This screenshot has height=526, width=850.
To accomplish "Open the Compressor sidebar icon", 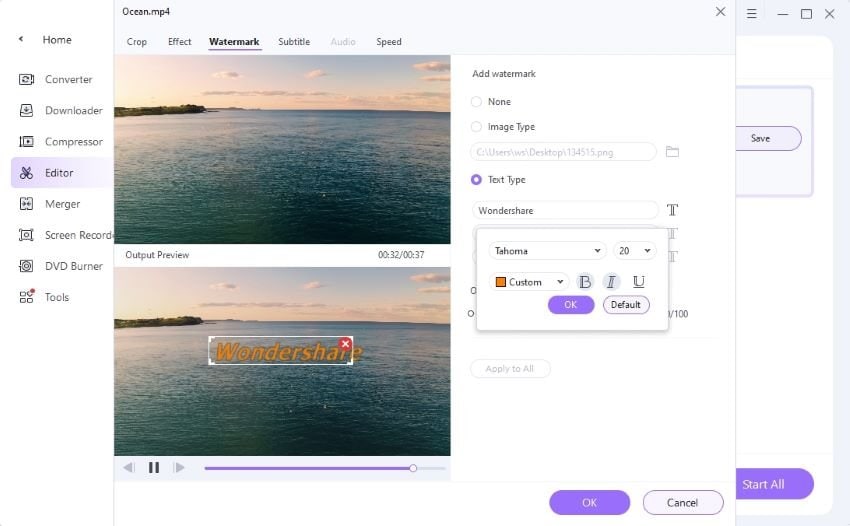I will [26, 142].
